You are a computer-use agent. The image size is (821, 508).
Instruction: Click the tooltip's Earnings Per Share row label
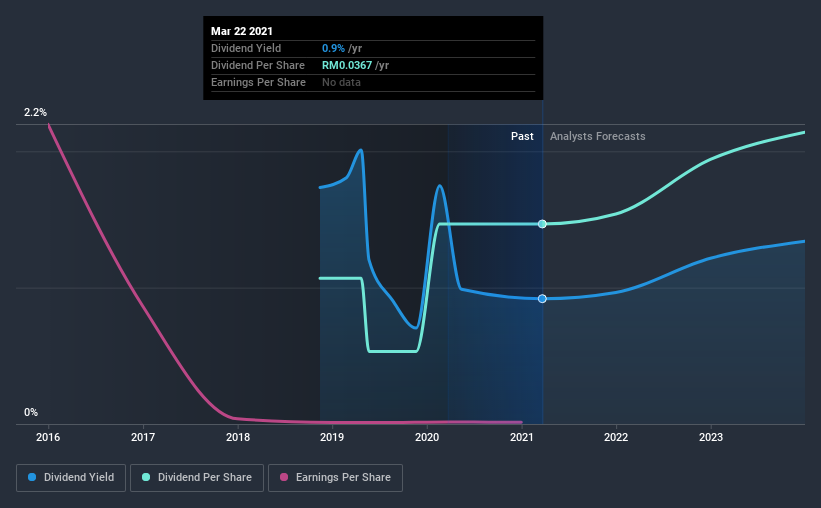(258, 82)
